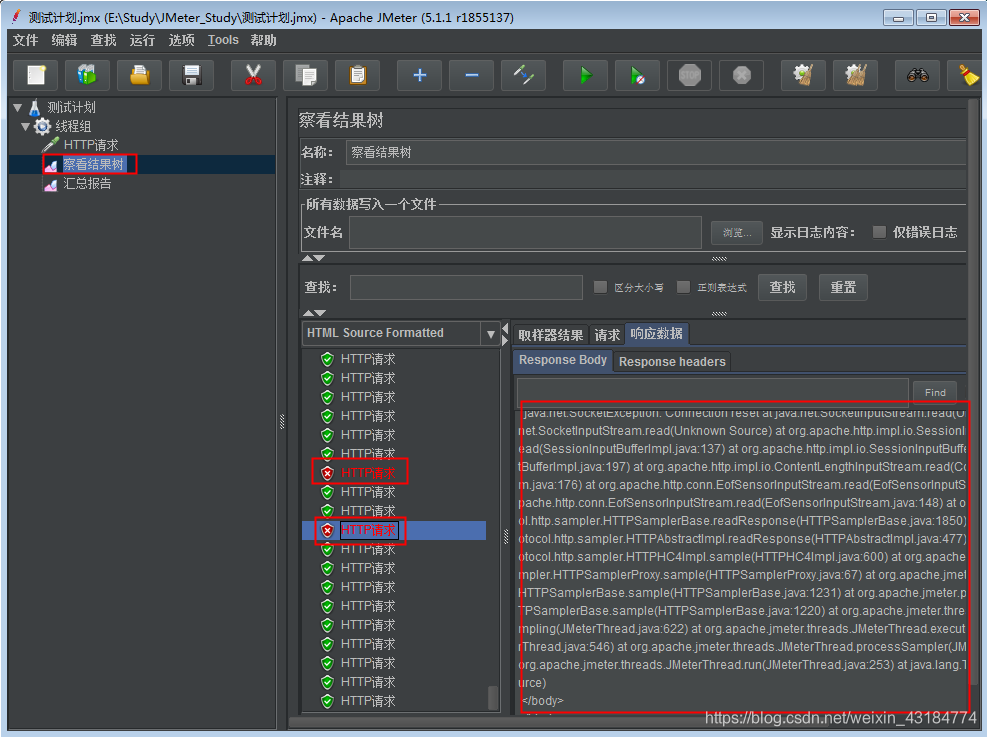Click the Find button in response panel
Screen dimensions: 987x737
935,392
